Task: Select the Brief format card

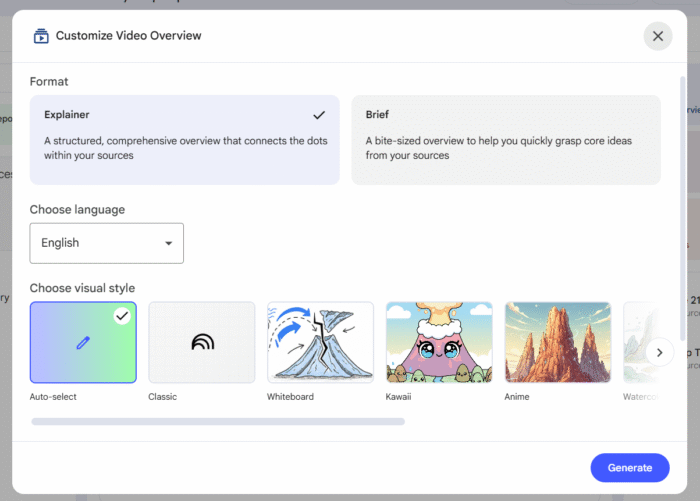Action: pos(506,140)
